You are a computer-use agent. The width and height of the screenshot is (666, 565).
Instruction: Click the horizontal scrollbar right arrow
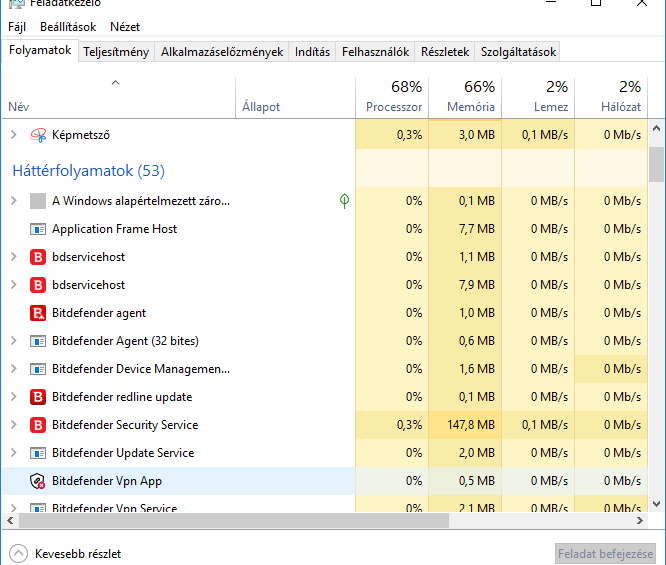point(640,520)
